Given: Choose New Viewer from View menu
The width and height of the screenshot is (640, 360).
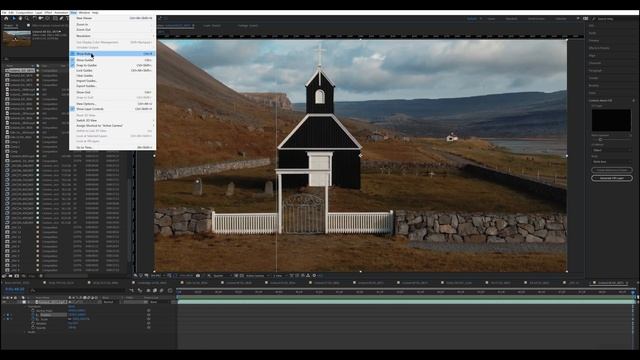Looking at the screenshot, I should click(x=112, y=18).
